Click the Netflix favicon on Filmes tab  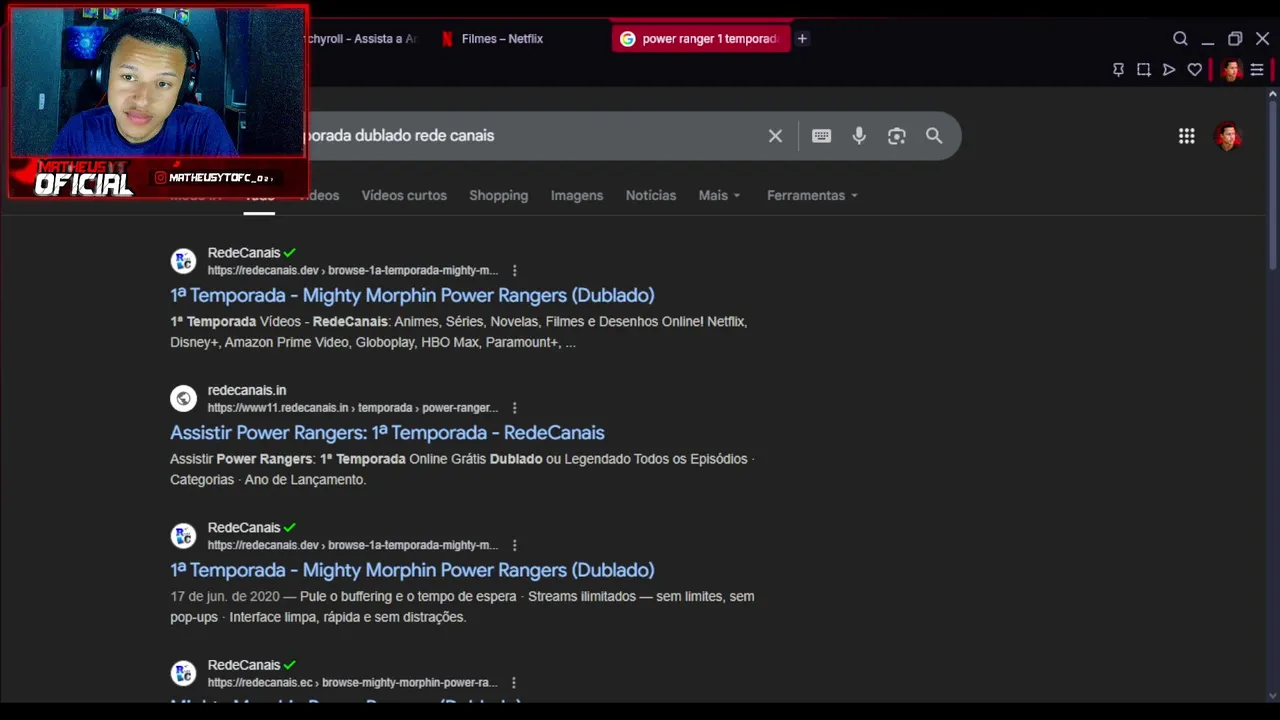(447, 39)
